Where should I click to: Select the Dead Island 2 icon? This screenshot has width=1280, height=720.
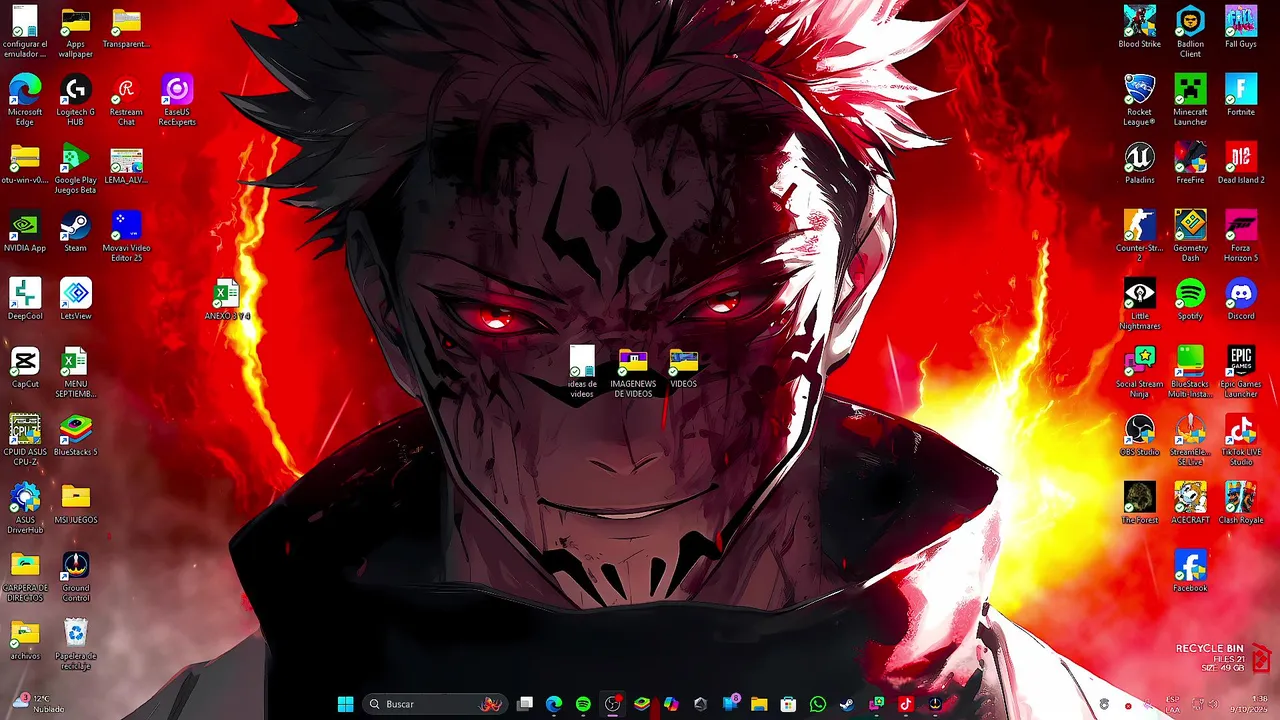[1241, 163]
